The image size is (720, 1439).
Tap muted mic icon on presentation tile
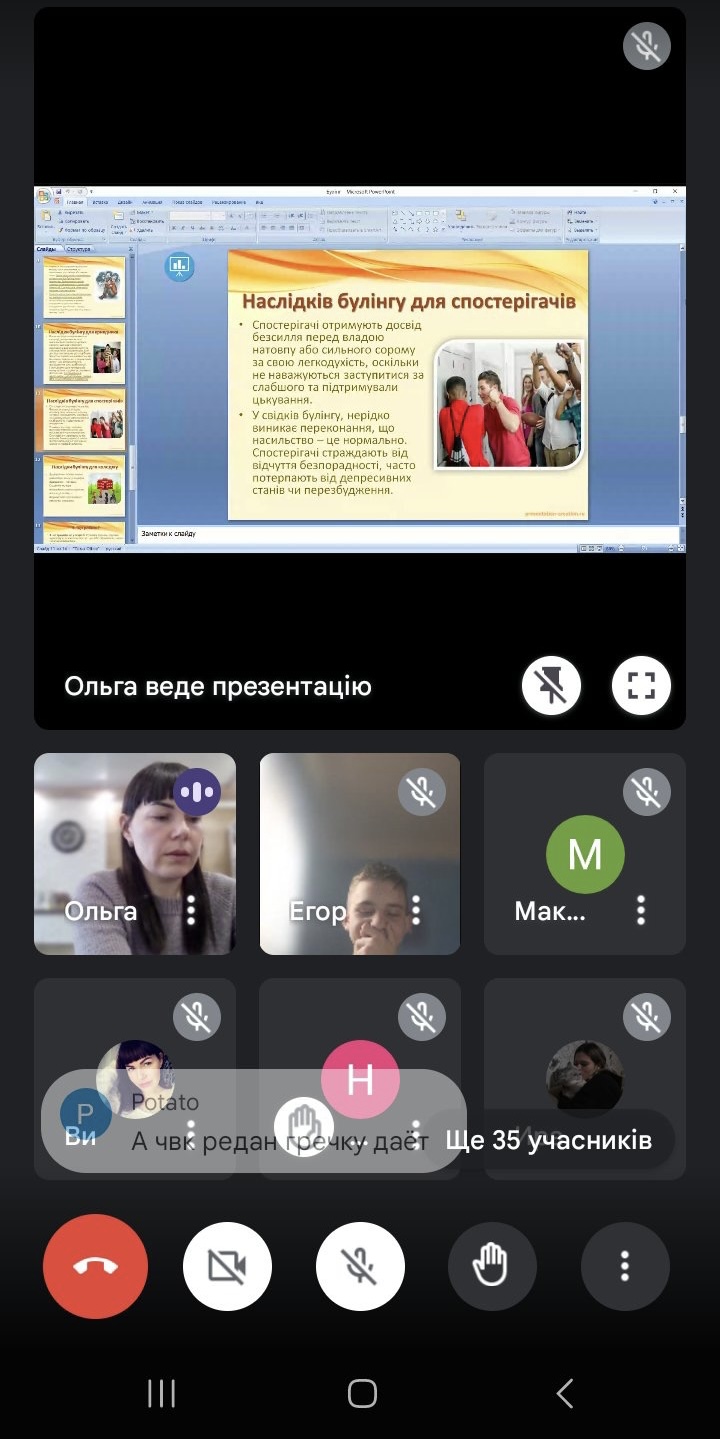pos(646,46)
